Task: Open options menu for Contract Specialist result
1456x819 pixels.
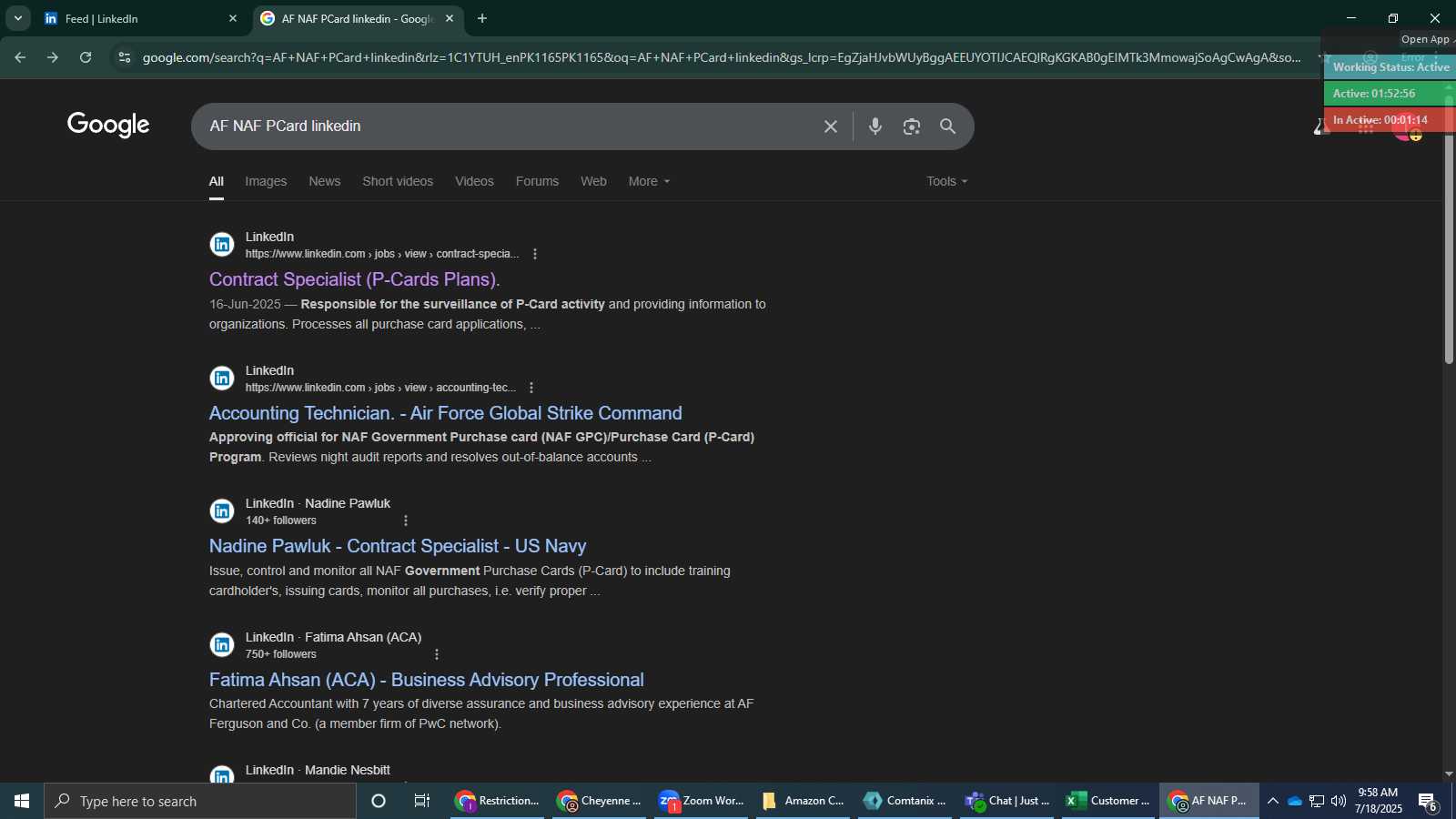Action: [535, 254]
